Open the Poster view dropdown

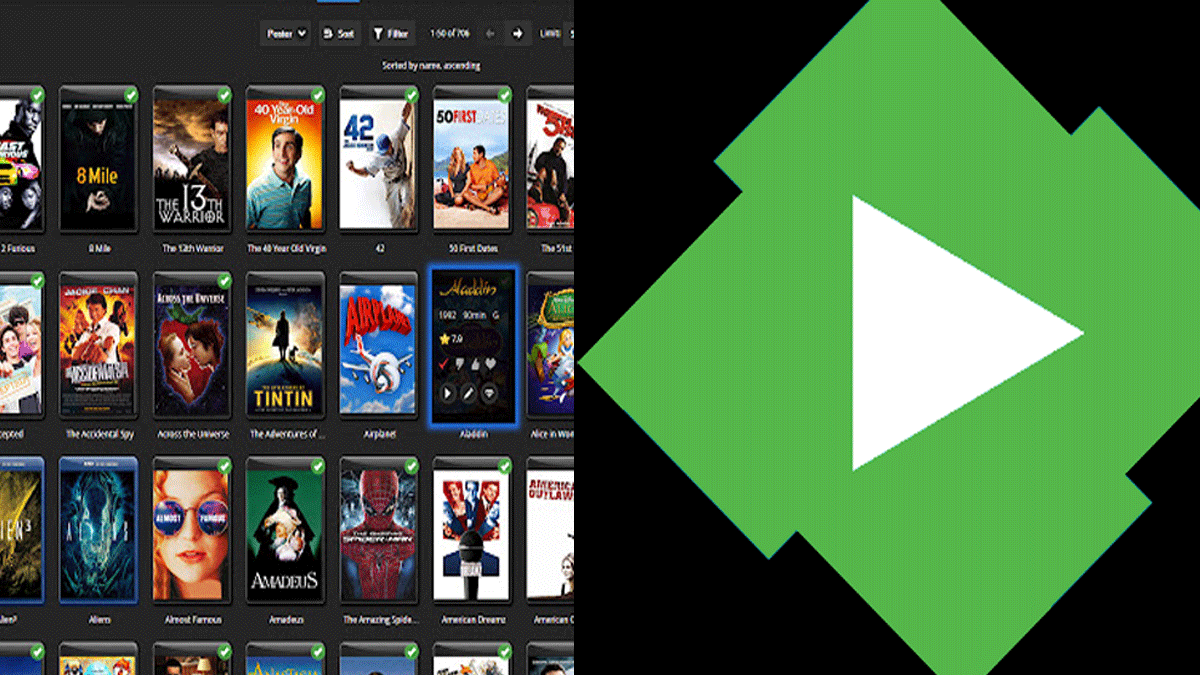click(286, 33)
